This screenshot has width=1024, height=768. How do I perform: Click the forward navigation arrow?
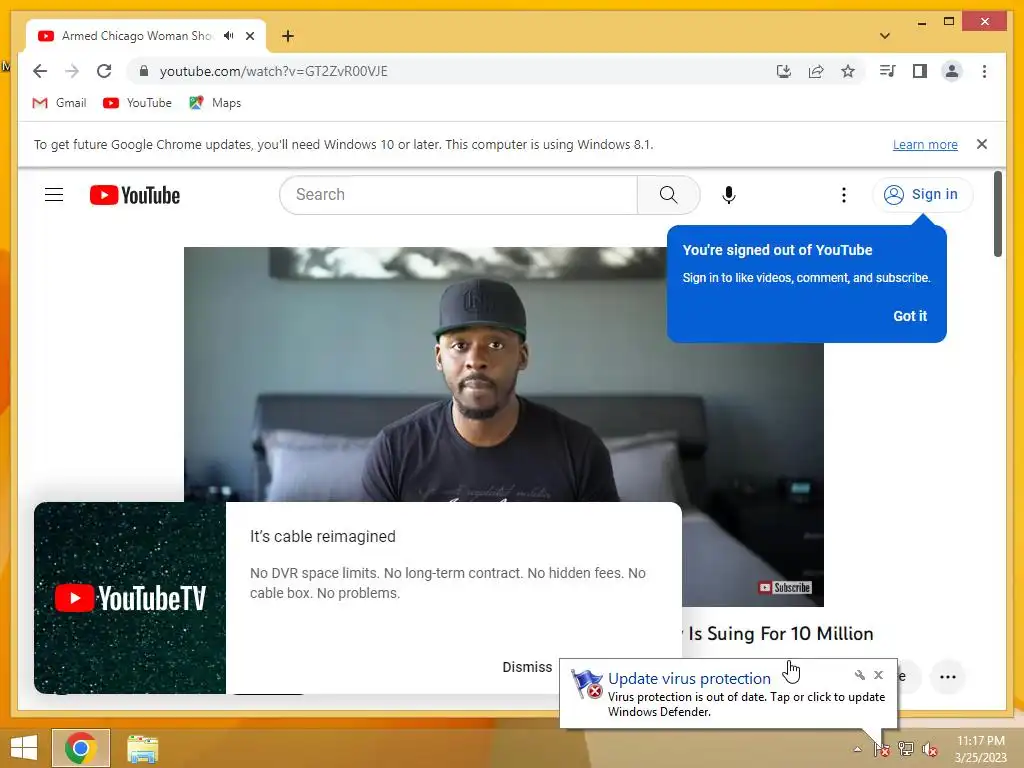pos(72,71)
